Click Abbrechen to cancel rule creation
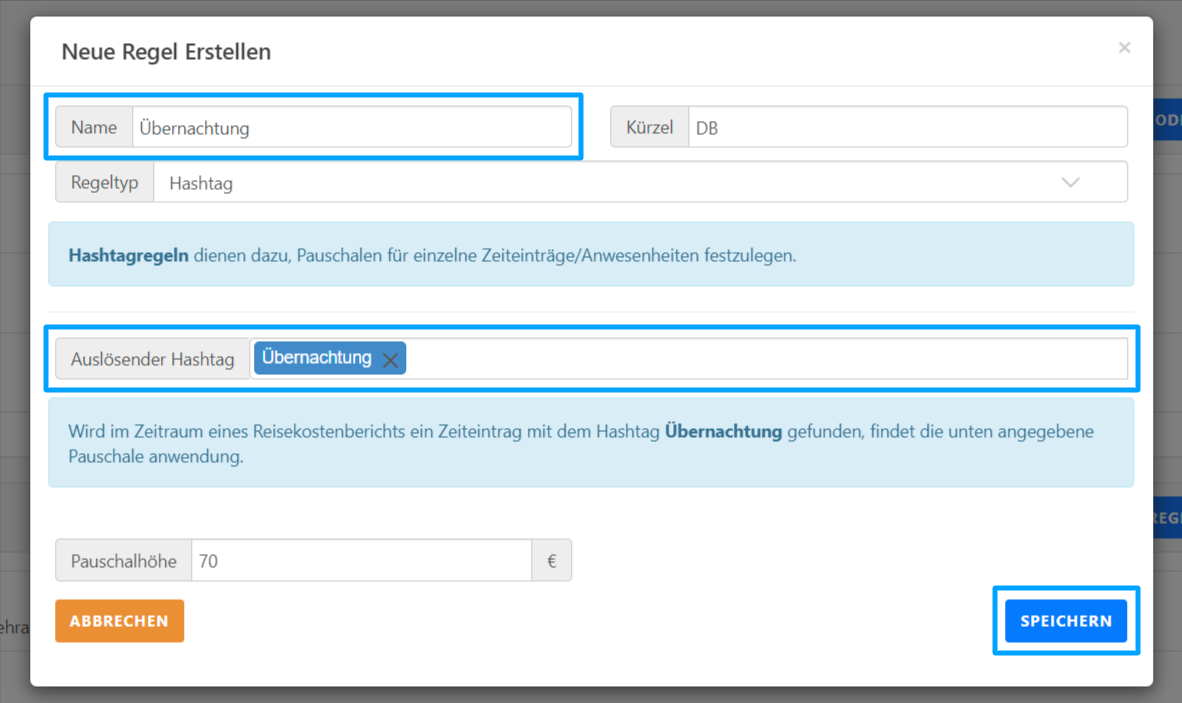 click(x=119, y=620)
